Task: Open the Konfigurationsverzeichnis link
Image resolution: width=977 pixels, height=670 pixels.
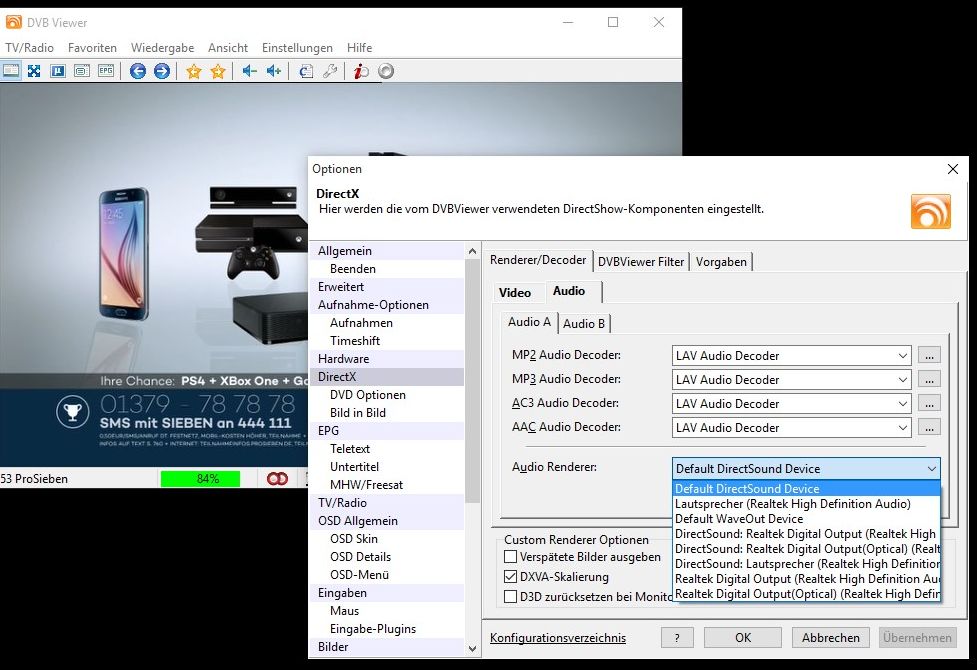Action: [558, 638]
